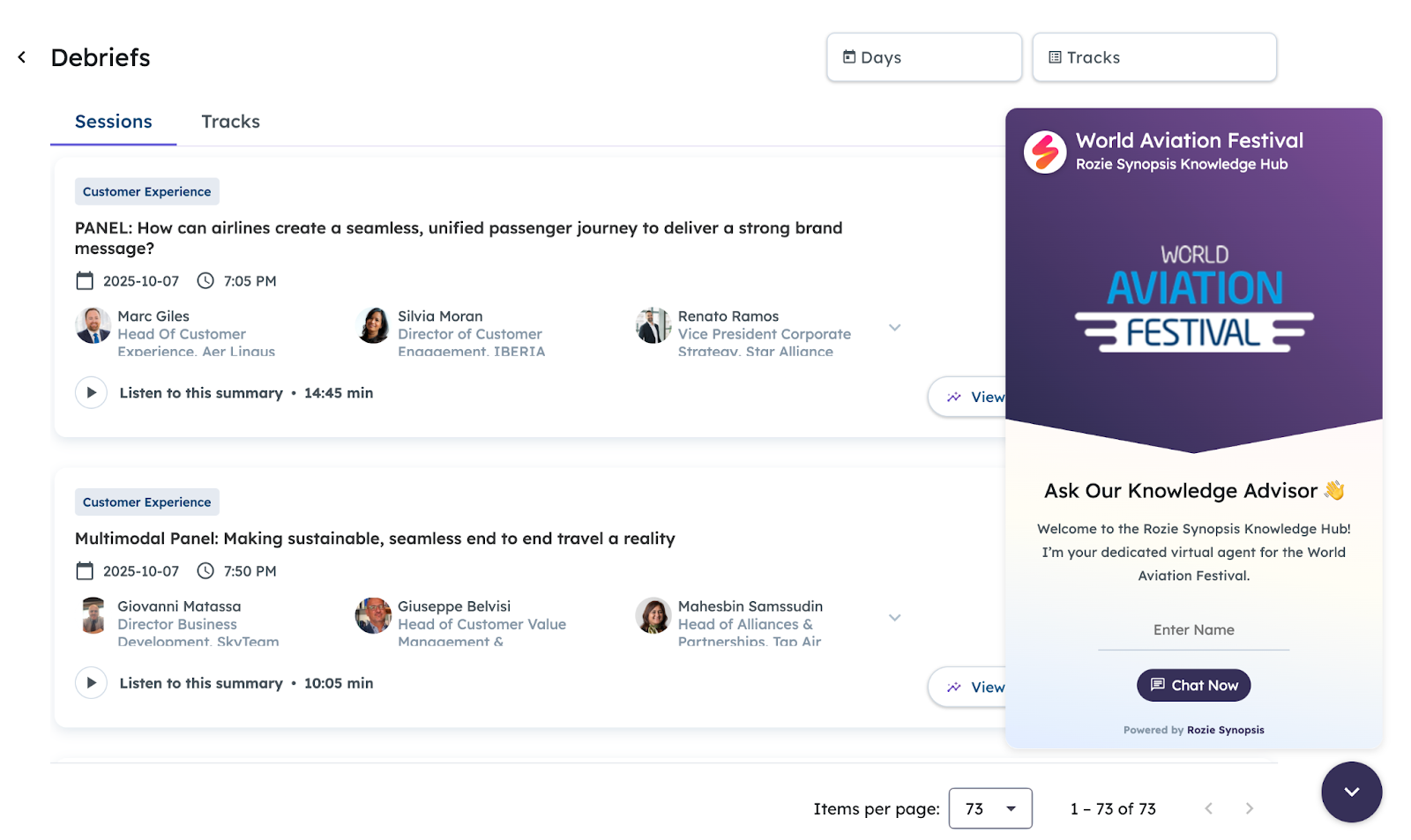Open the Tracks filter dropdown
Image resolution: width=1411 pixels, height=840 pixels.
pos(1153,57)
